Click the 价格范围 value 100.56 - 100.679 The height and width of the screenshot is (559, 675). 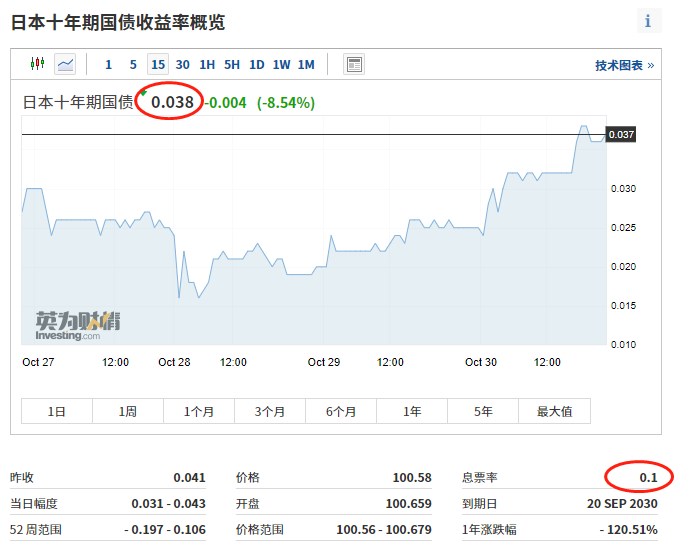[x=384, y=530]
